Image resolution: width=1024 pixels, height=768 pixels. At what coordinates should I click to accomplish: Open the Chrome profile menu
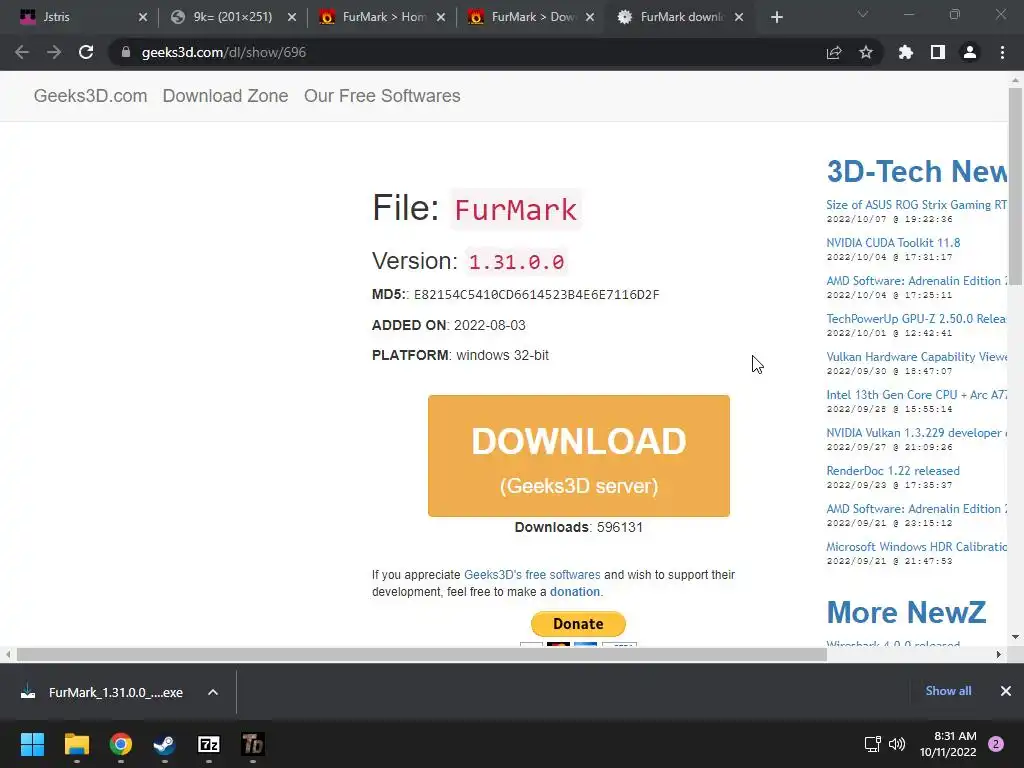[970, 52]
